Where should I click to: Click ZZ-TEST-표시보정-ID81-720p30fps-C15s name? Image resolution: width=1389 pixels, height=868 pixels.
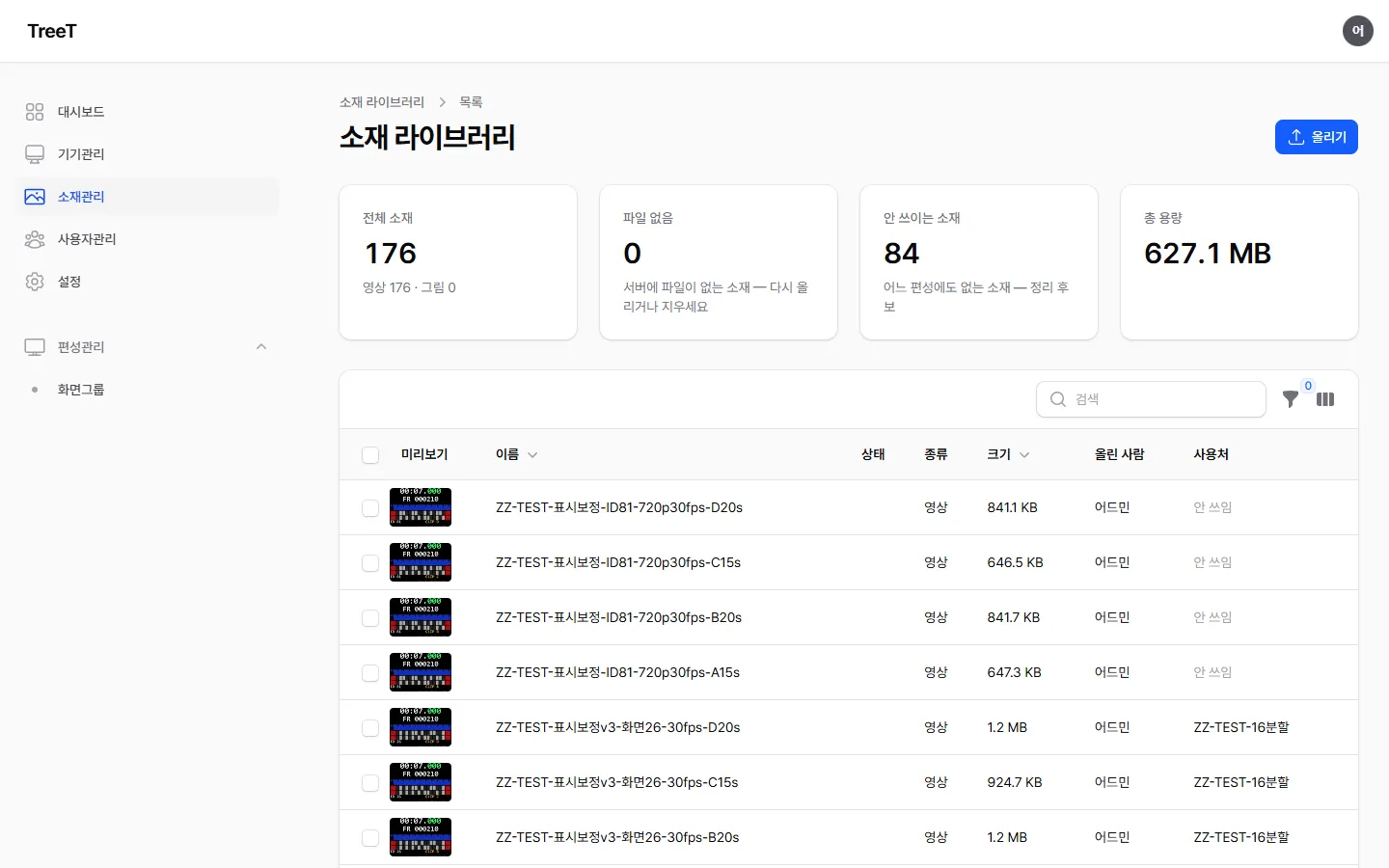pos(618,563)
